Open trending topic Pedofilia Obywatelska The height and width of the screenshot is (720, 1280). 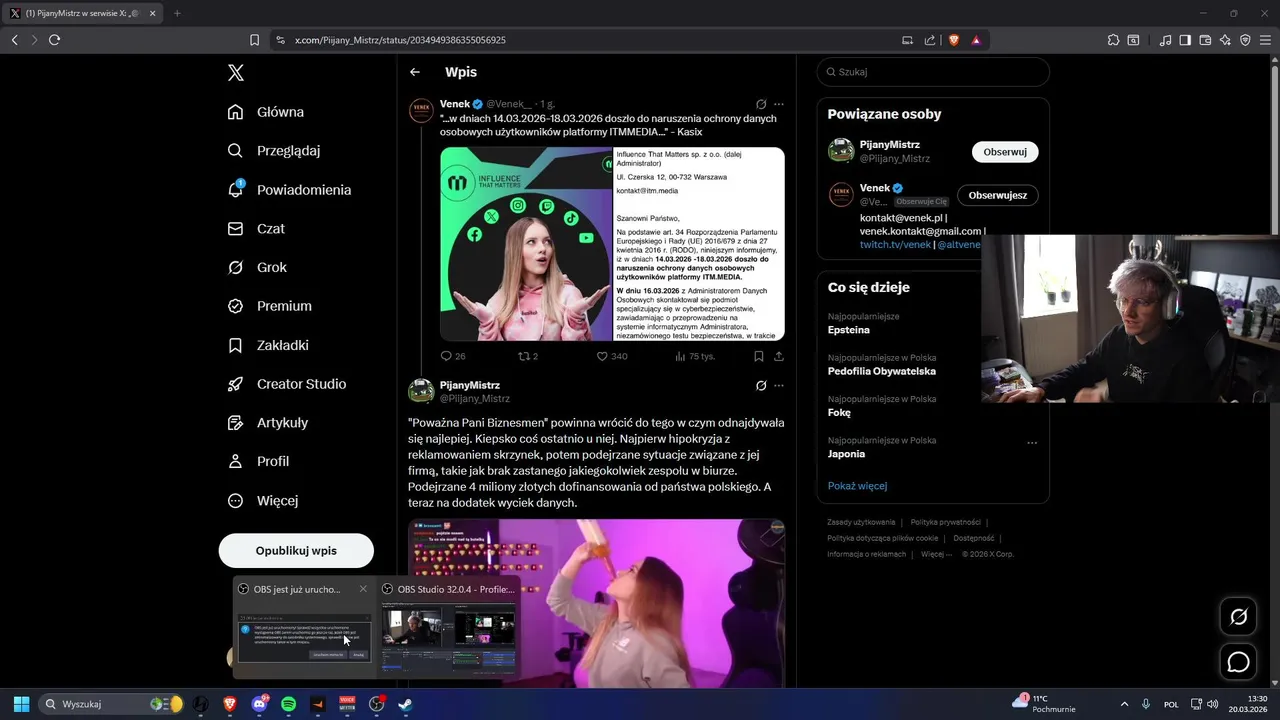[881, 371]
